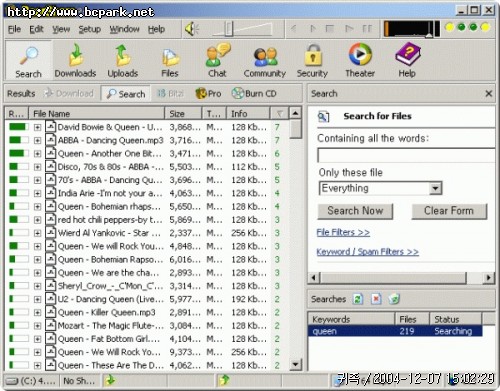Click the Clear Form button

pyautogui.click(x=449, y=211)
